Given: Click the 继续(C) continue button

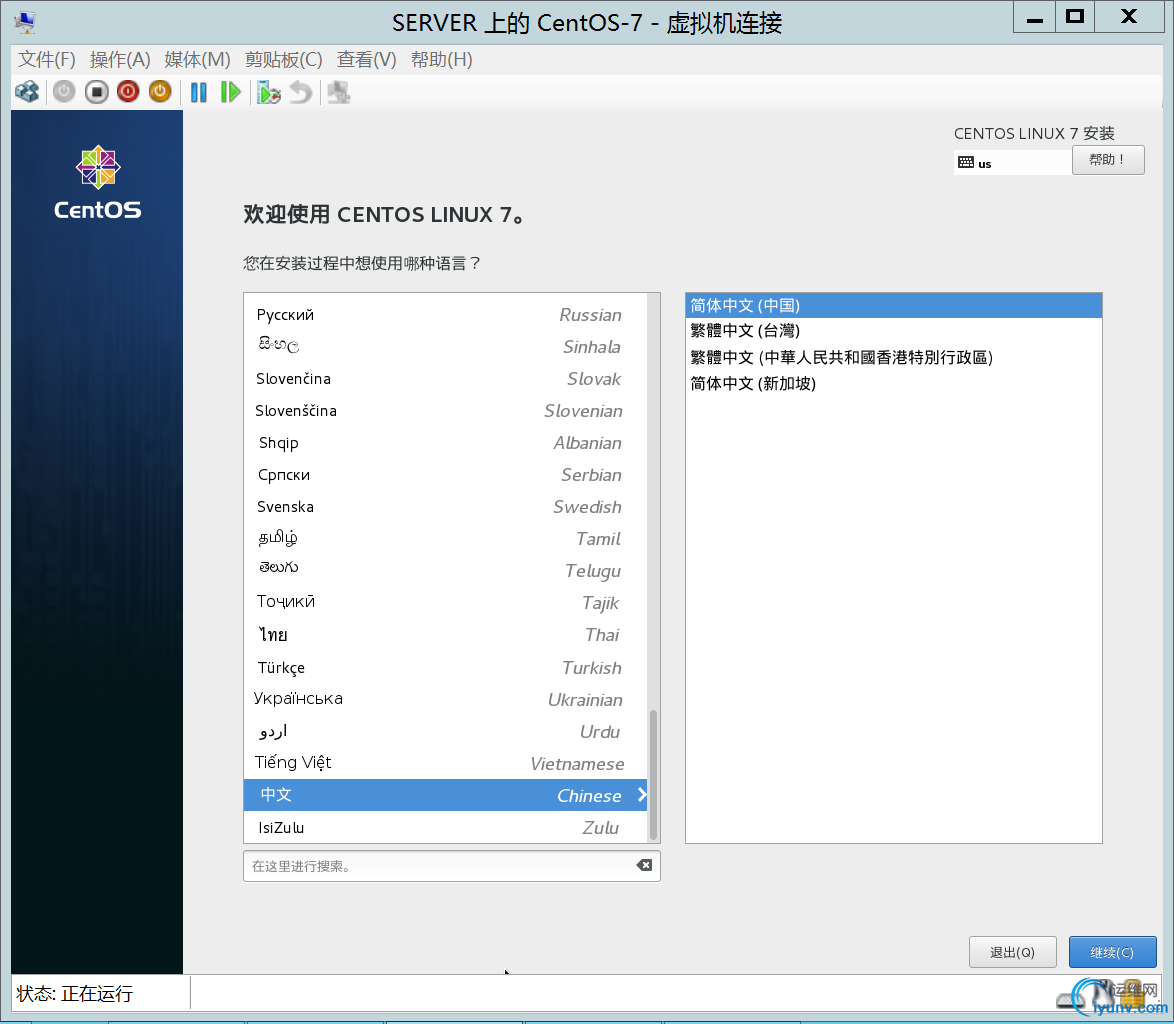Looking at the screenshot, I should click(1112, 952).
